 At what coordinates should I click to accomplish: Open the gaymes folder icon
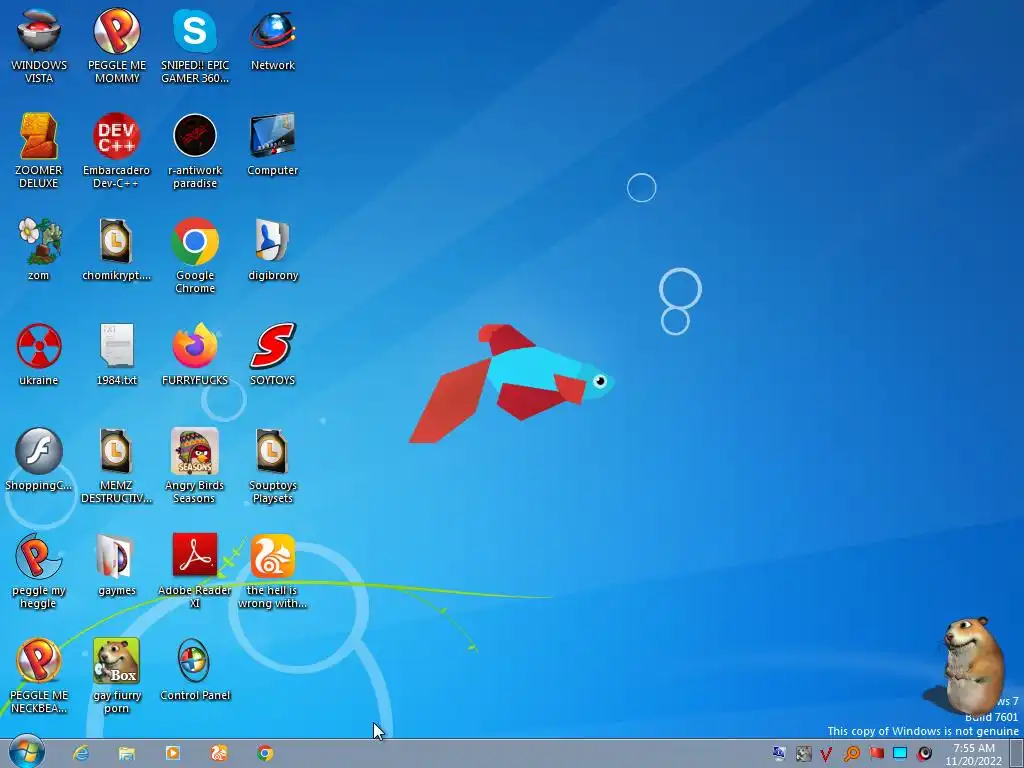coord(117,566)
